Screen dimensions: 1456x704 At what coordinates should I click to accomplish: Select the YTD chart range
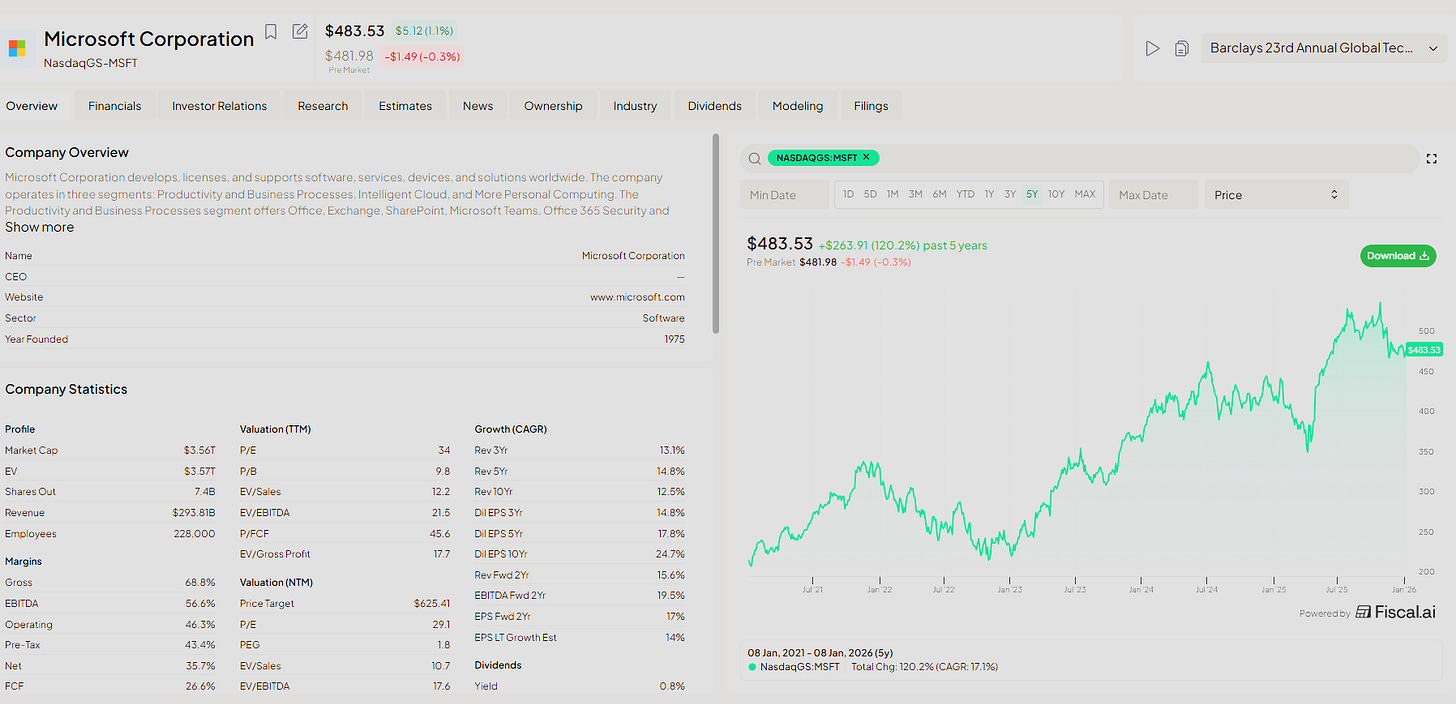[x=965, y=194]
